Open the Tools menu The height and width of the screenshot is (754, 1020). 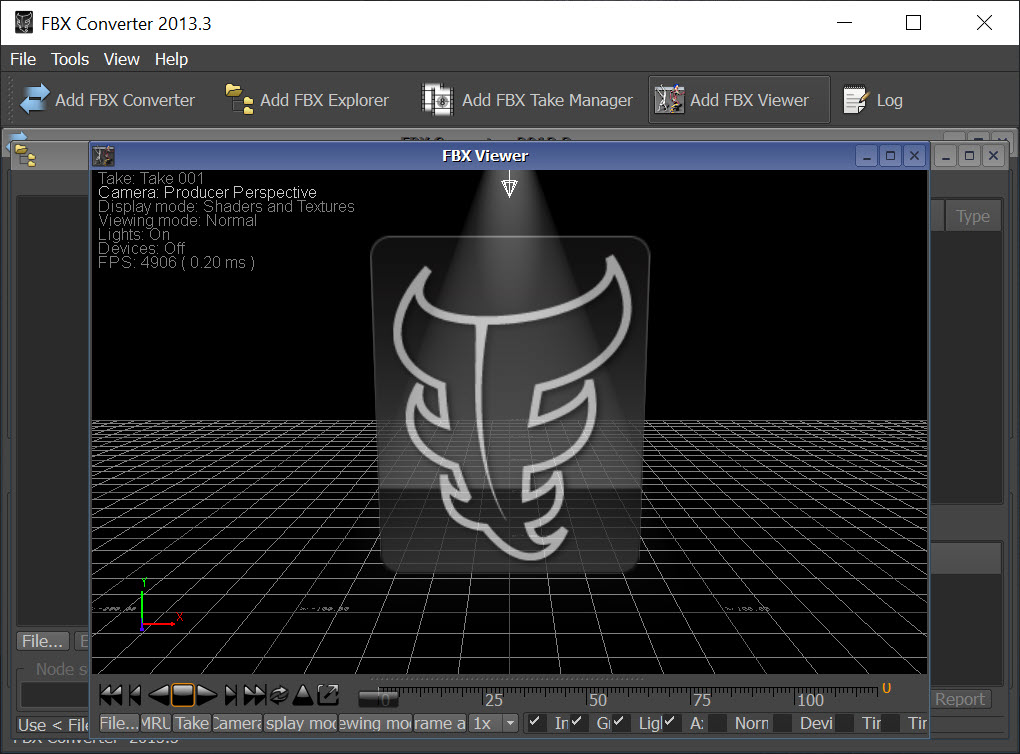point(70,59)
